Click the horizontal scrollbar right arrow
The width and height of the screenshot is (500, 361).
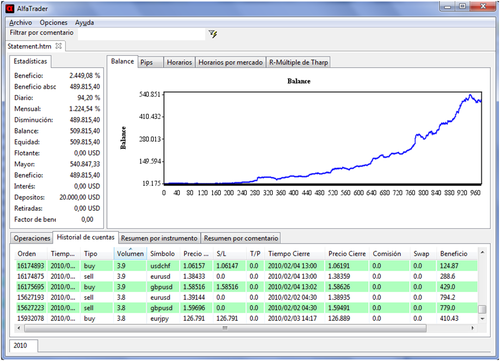(x=472, y=328)
